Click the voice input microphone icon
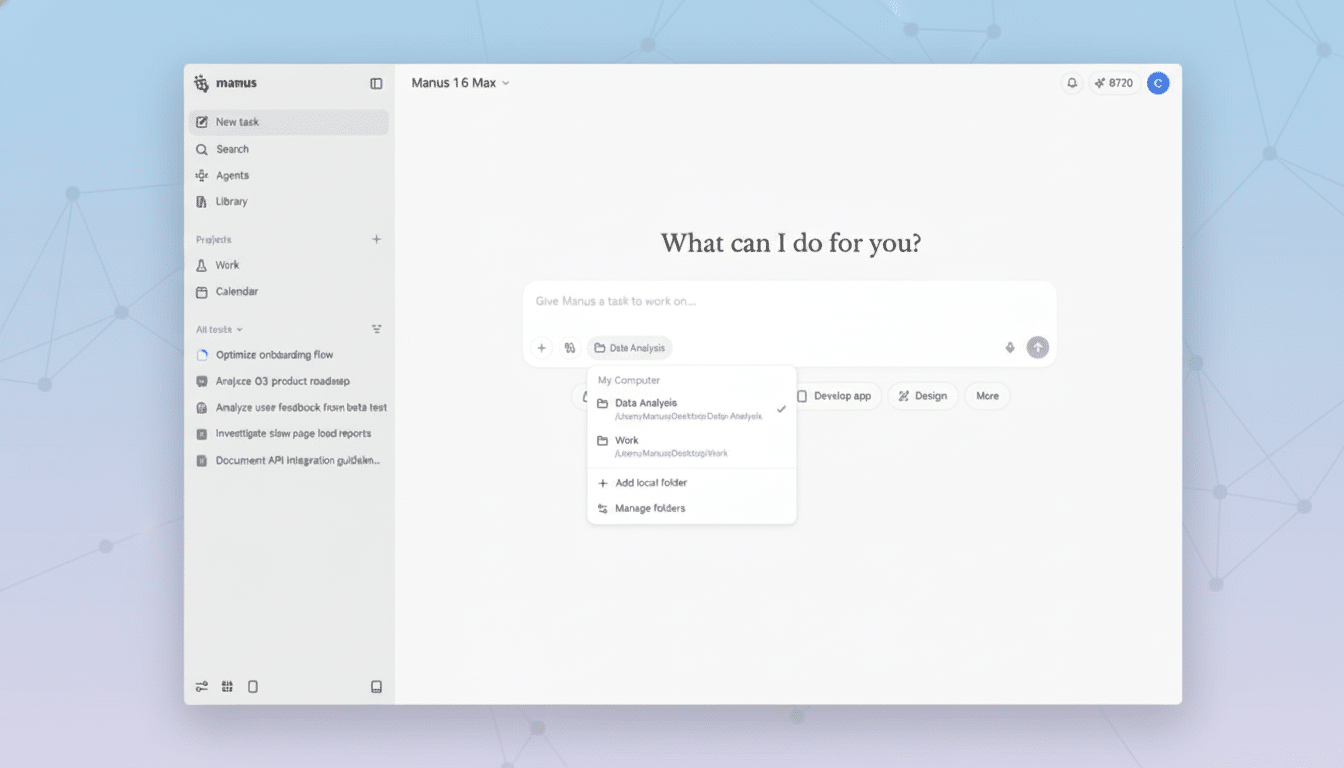The width and height of the screenshot is (1344, 768). click(1010, 348)
